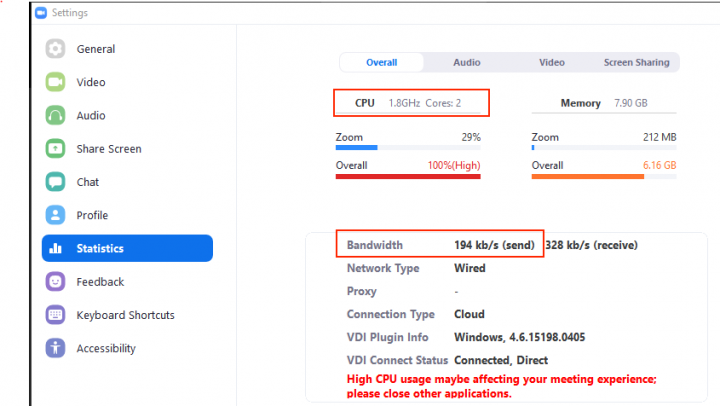Image resolution: width=720 pixels, height=406 pixels.
Task: Switch to the Overall statistics tab
Action: pyautogui.click(x=381, y=62)
